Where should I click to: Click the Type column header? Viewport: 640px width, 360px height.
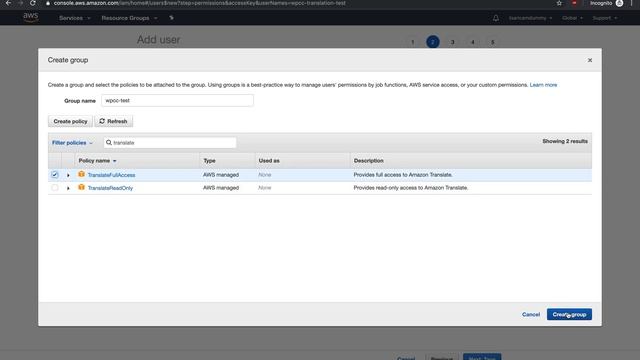209,161
